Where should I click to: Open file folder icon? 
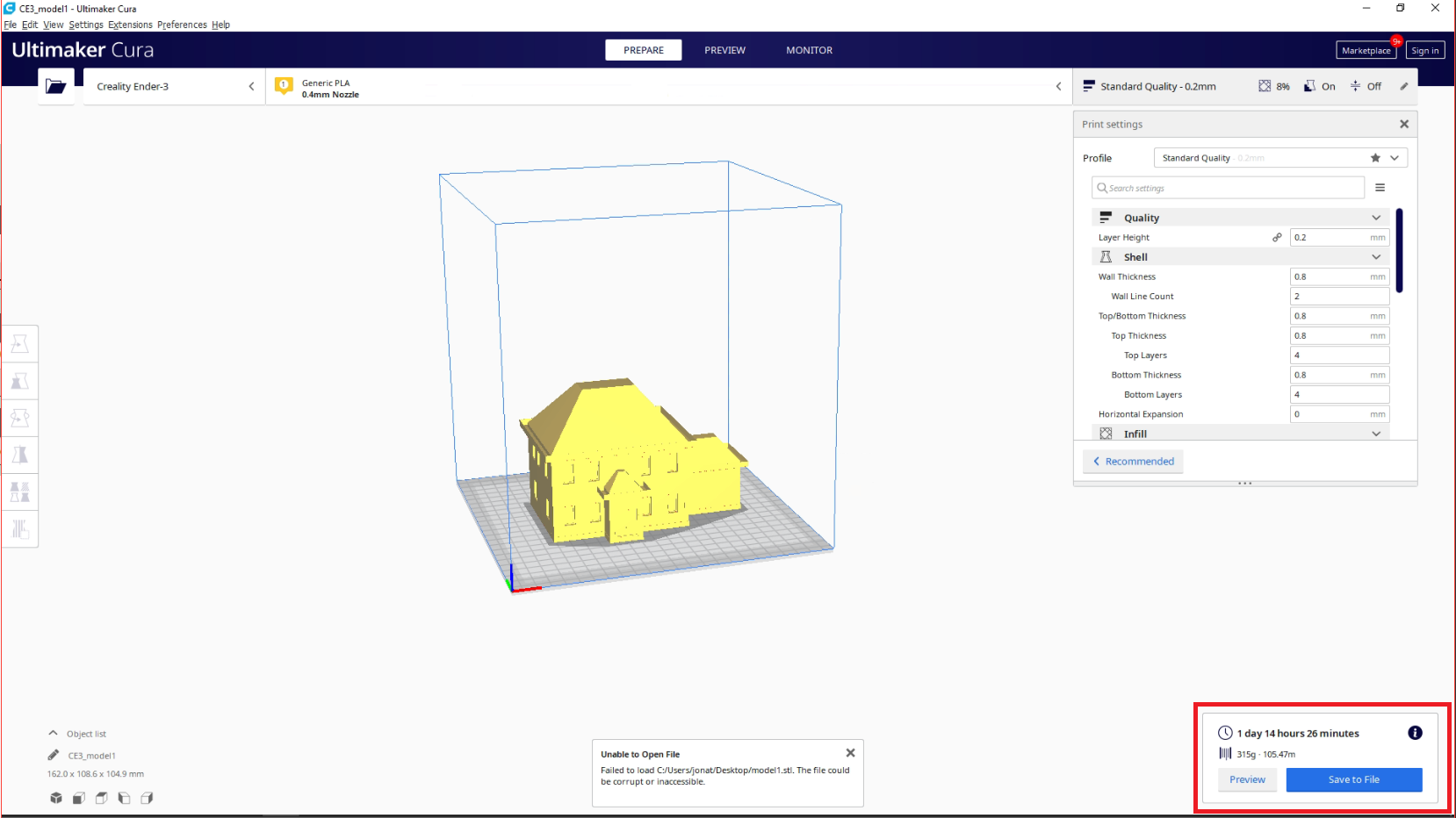tap(56, 86)
